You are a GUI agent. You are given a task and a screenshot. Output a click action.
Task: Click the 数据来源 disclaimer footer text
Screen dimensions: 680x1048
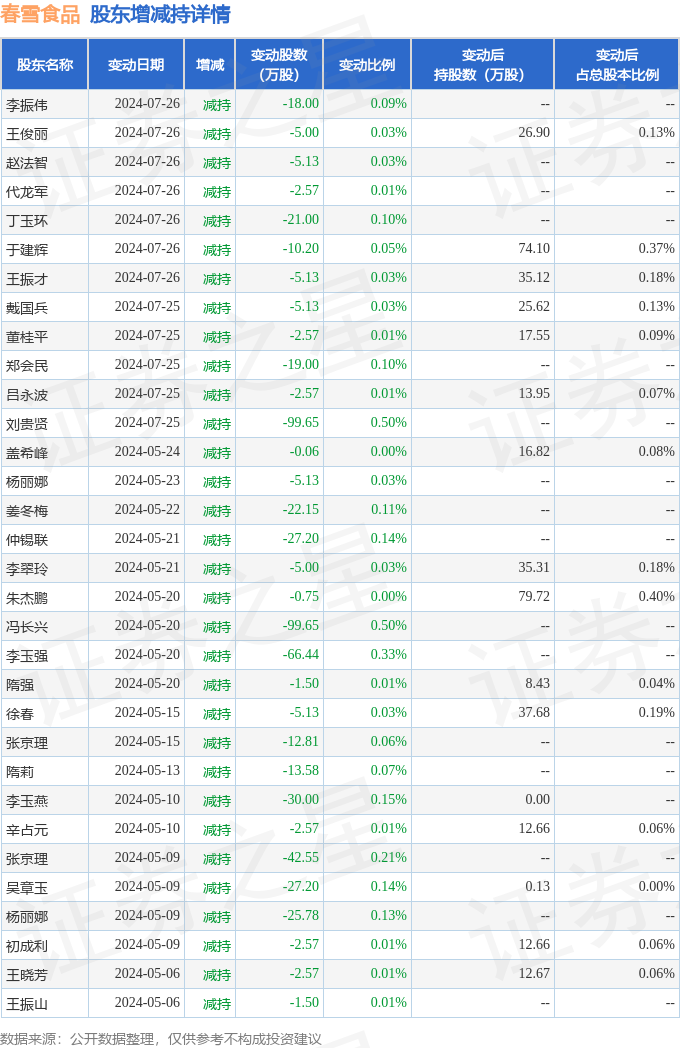tap(161, 1039)
